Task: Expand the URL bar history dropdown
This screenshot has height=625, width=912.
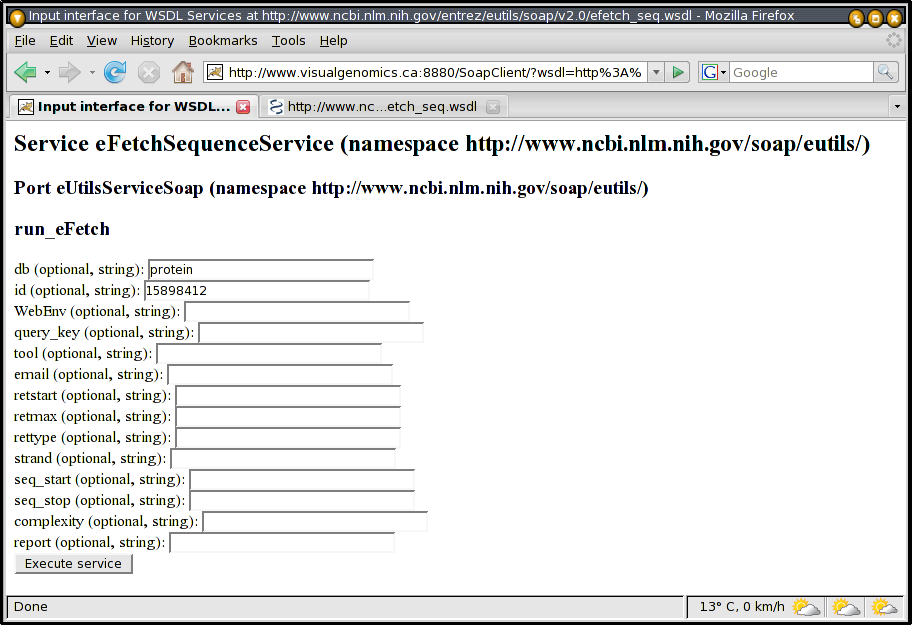Action: pyautogui.click(x=656, y=72)
